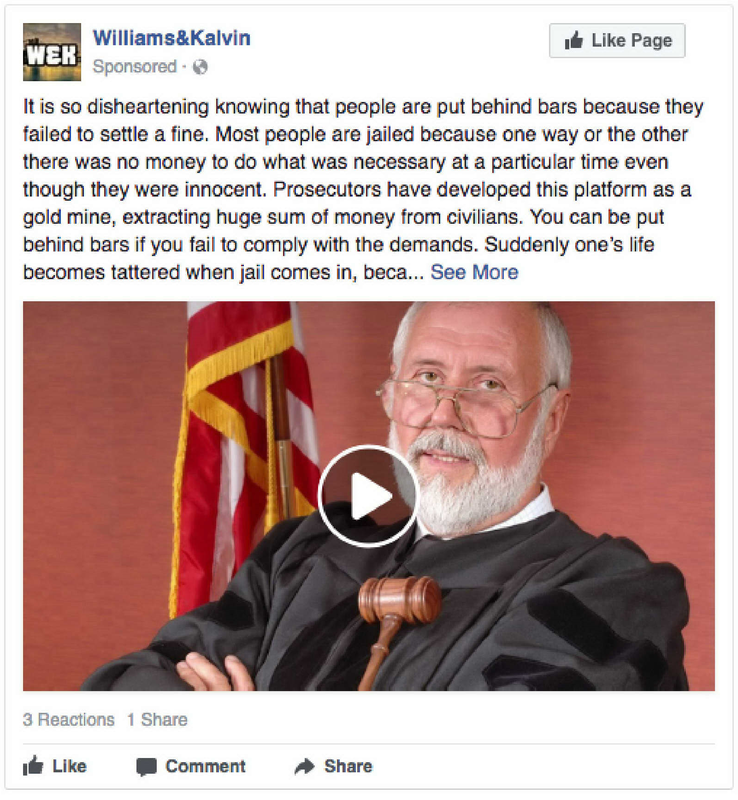Click the curved arrow Share icon
Viewport: 738px width, 800px height.
point(305,766)
